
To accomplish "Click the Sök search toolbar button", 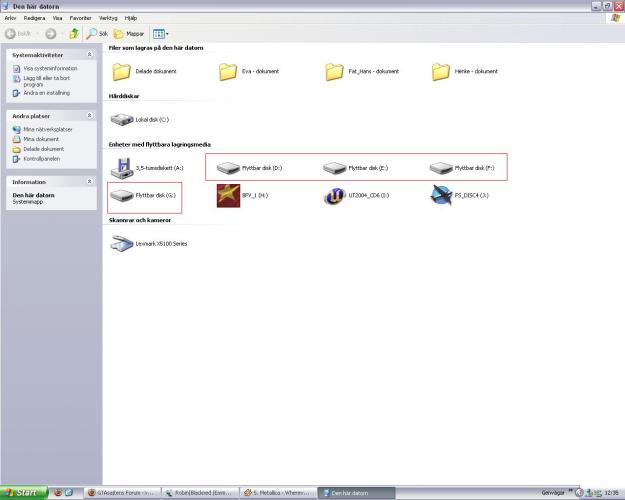I will coord(97,34).
